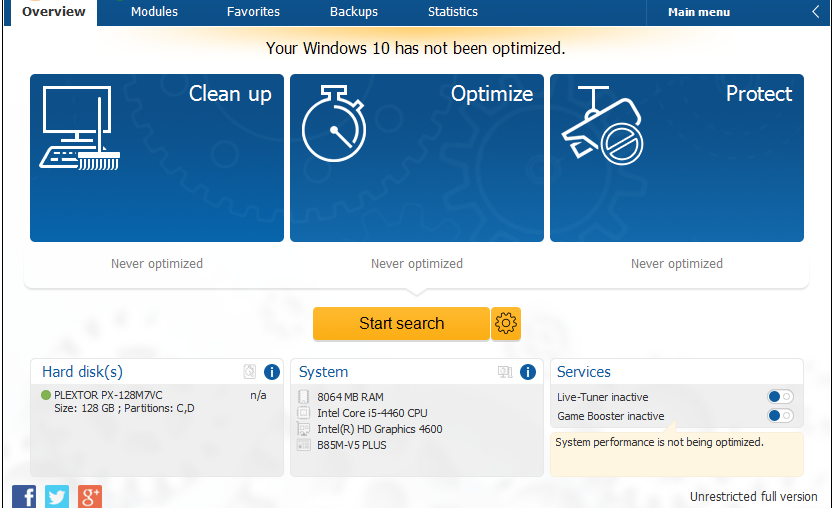832x508 pixels.
Task: Click the Start search button
Action: coord(401,323)
